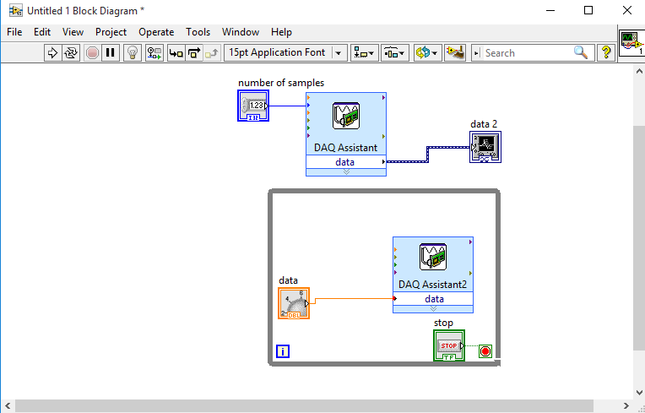Open the Align Objects dropdown
This screenshot has height=413, width=645.
pyautogui.click(x=364, y=53)
